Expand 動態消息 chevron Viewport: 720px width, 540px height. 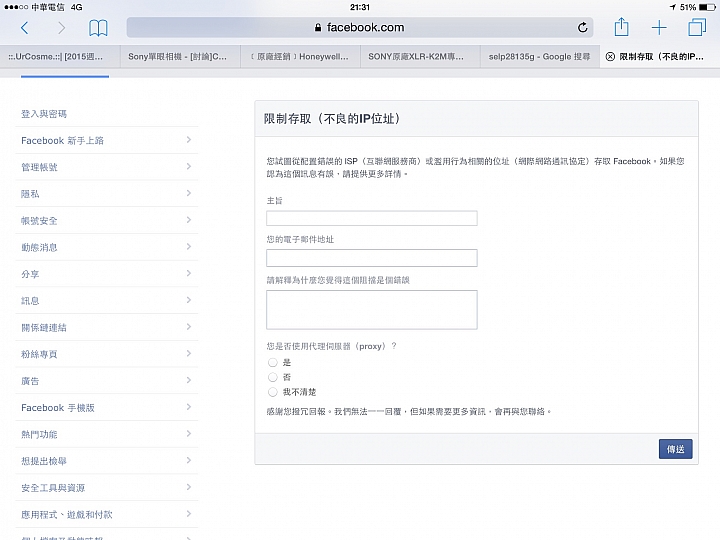click(x=189, y=247)
